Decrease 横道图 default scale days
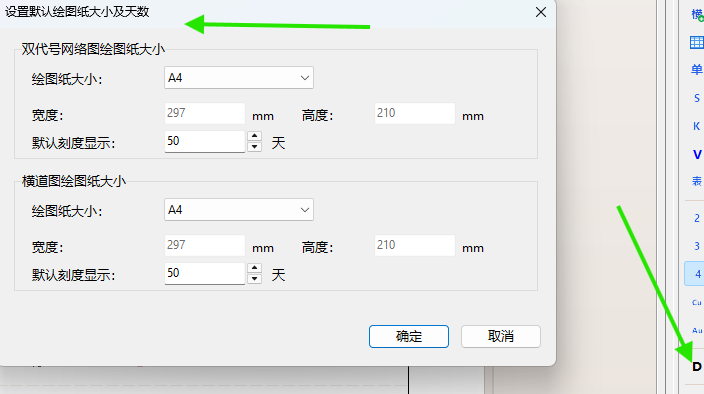The image size is (704, 394). (x=255, y=279)
